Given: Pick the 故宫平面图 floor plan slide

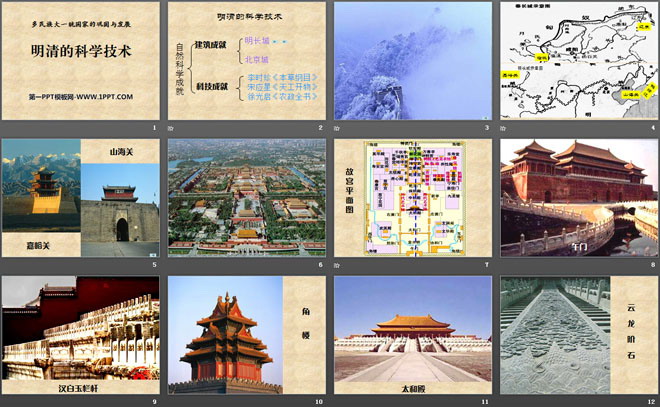Looking at the screenshot, I should [x=412, y=197].
